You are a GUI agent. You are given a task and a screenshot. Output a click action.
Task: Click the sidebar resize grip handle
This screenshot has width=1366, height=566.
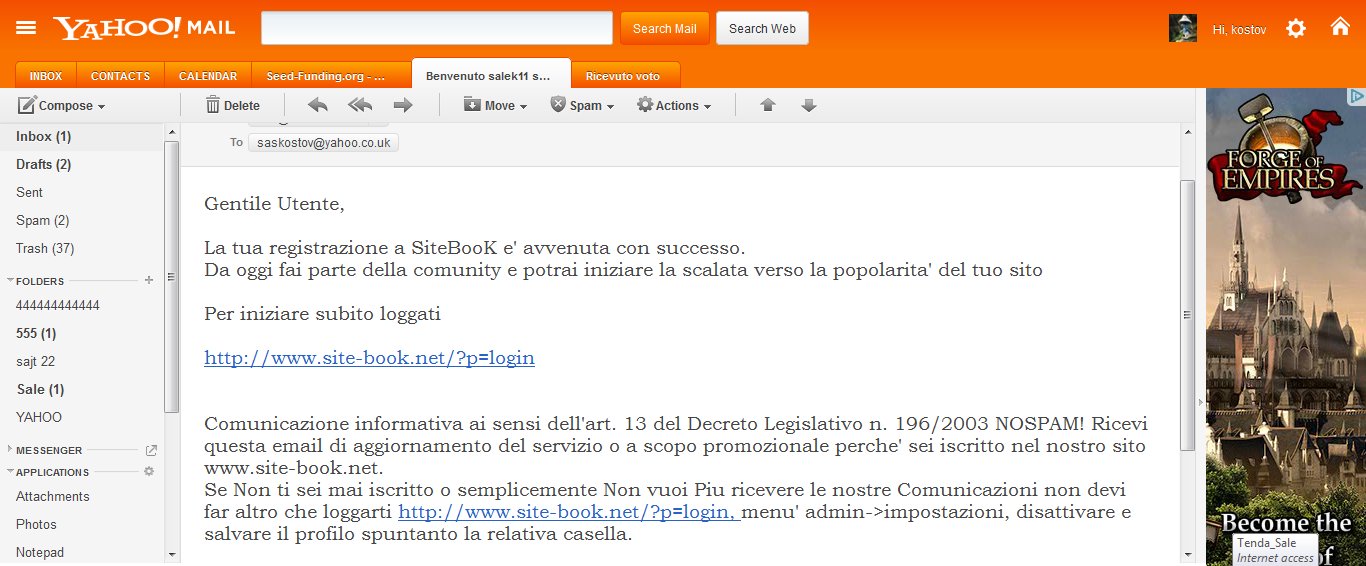tap(172, 277)
